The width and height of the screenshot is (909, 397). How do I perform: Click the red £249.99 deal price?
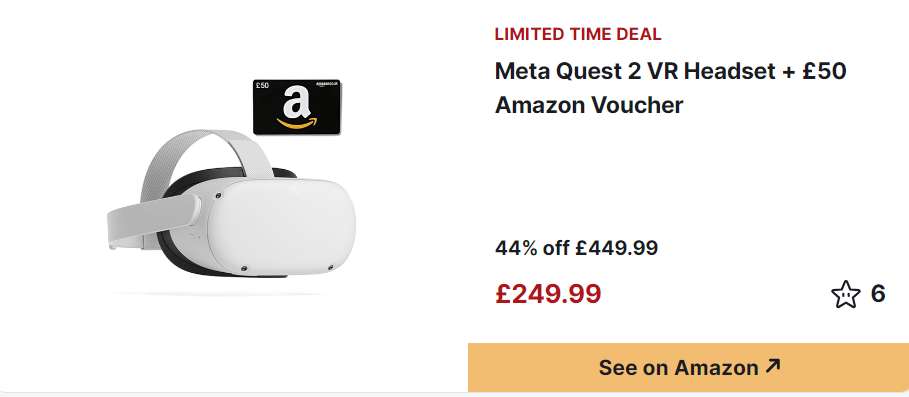548,294
